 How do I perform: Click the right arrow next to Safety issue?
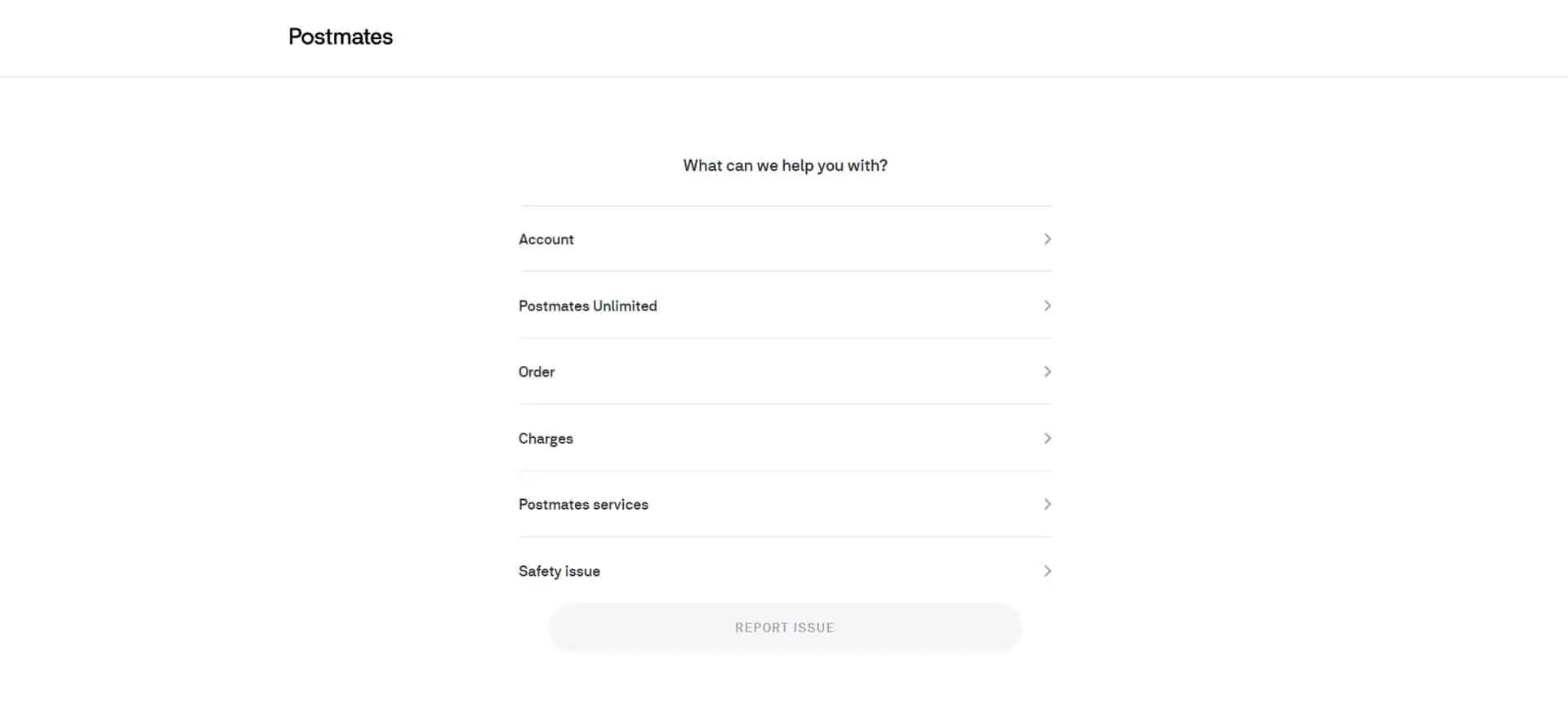(1048, 571)
